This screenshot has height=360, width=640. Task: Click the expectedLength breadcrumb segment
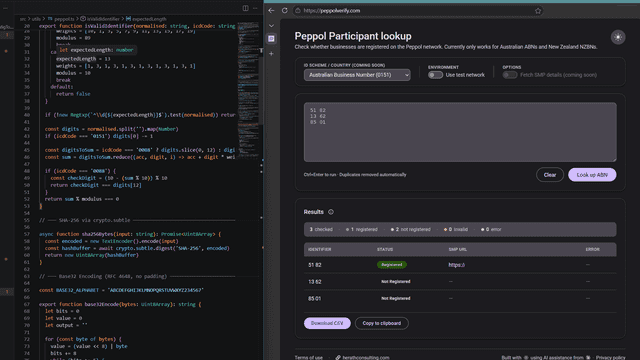click(149, 19)
